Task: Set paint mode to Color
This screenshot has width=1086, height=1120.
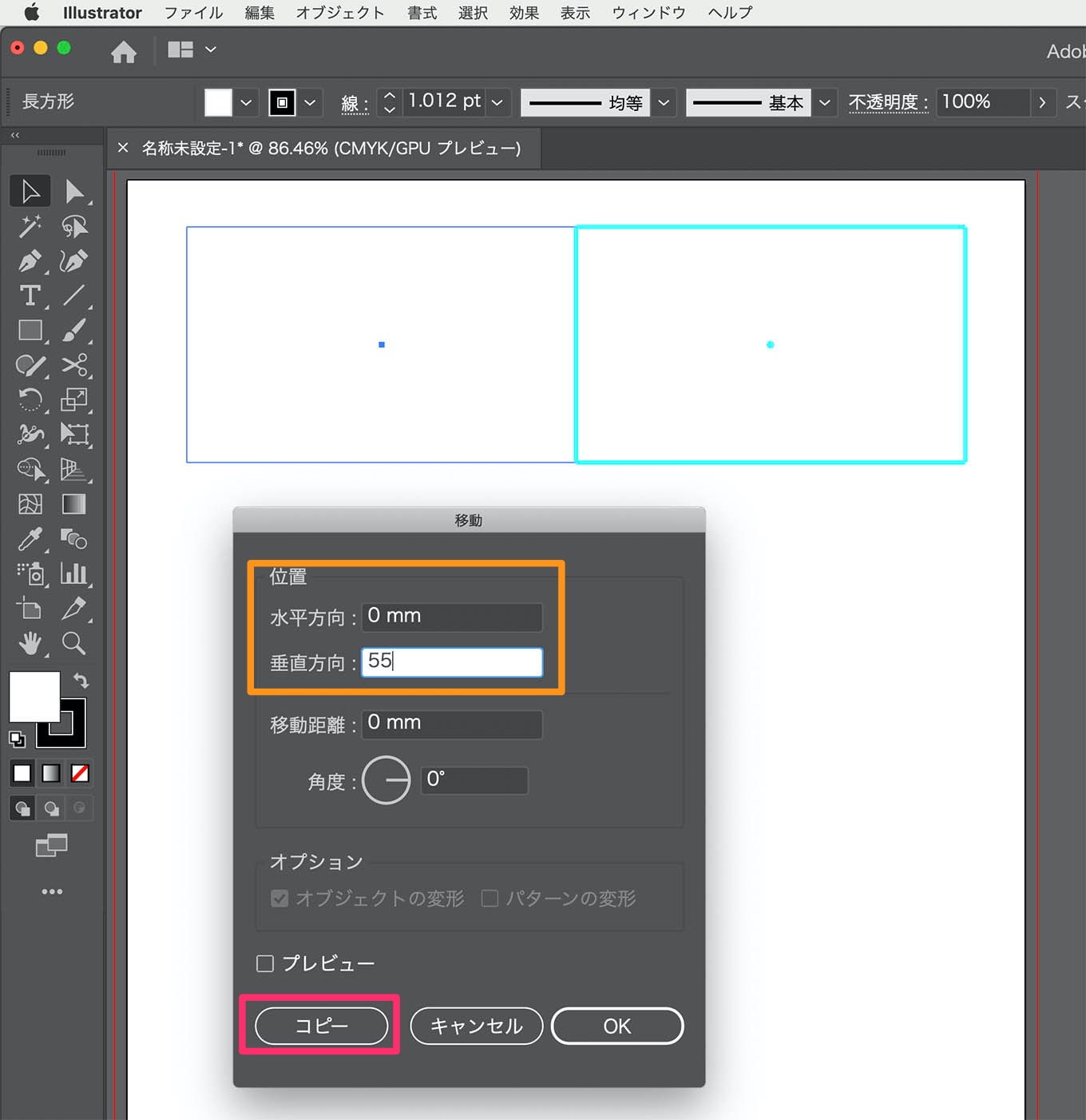Action: click(x=22, y=773)
